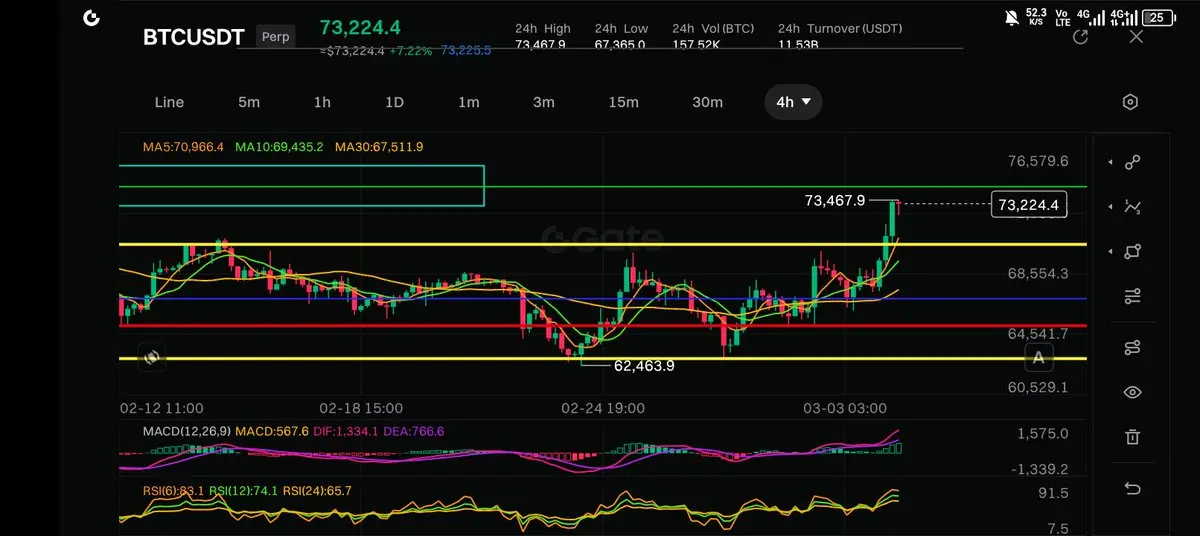Delete drawings with the trash icon
1200x536 pixels.
[1132, 437]
